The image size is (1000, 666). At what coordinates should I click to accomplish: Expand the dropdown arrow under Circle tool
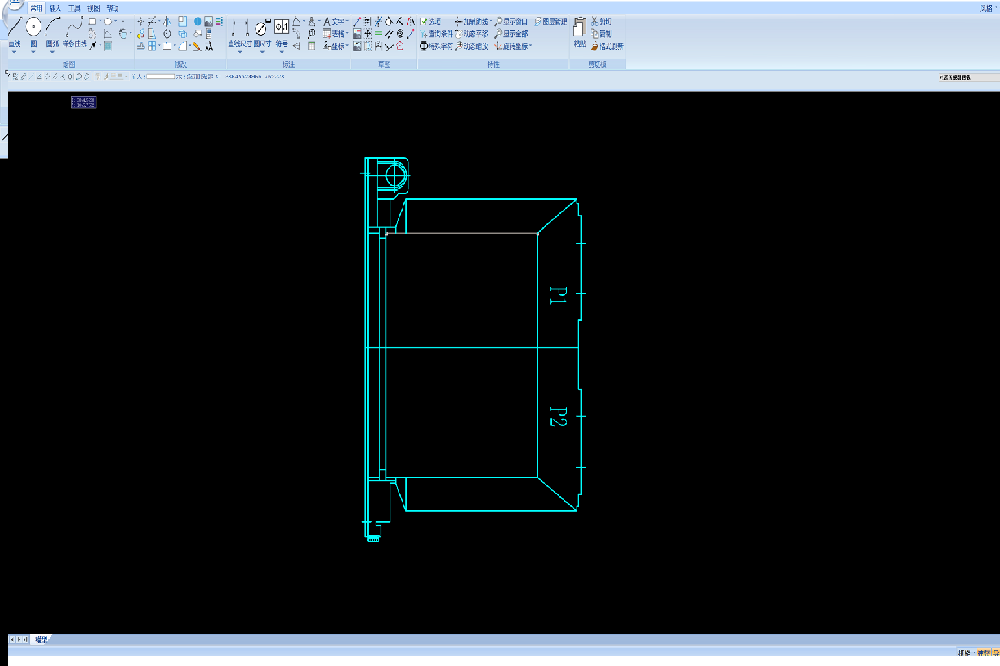(x=34, y=52)
